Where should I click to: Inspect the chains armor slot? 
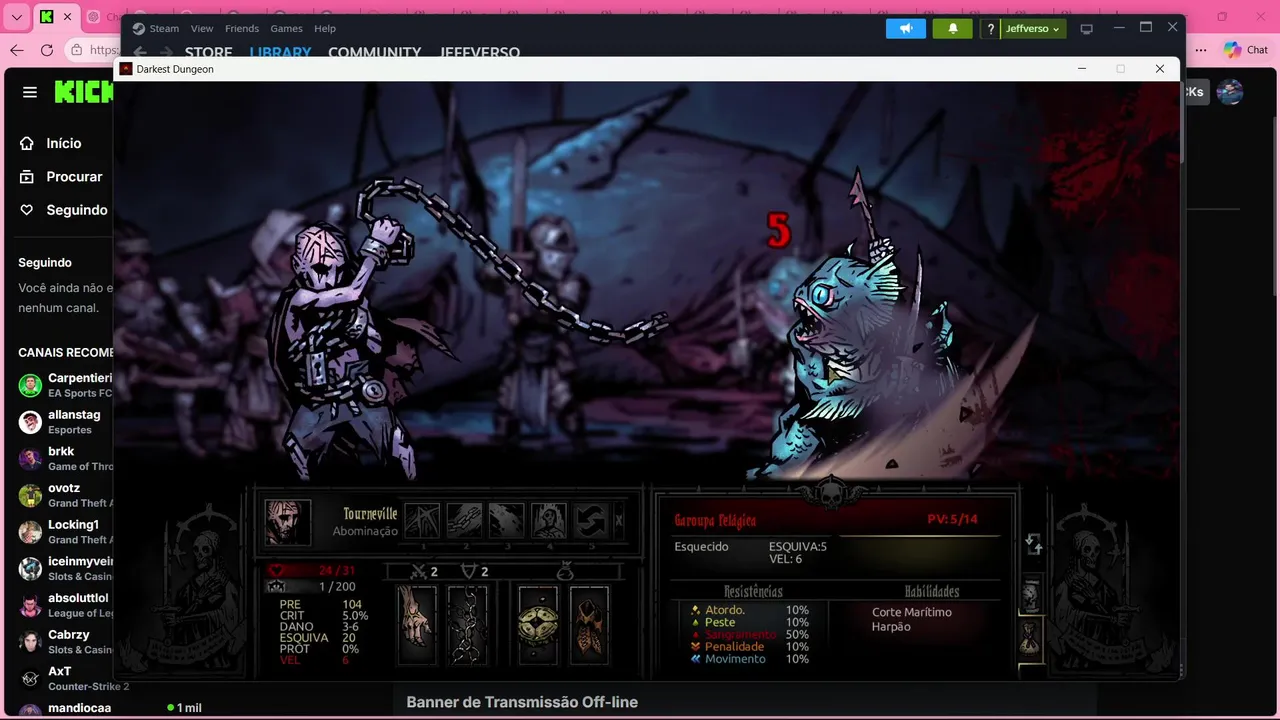point(467,625)
